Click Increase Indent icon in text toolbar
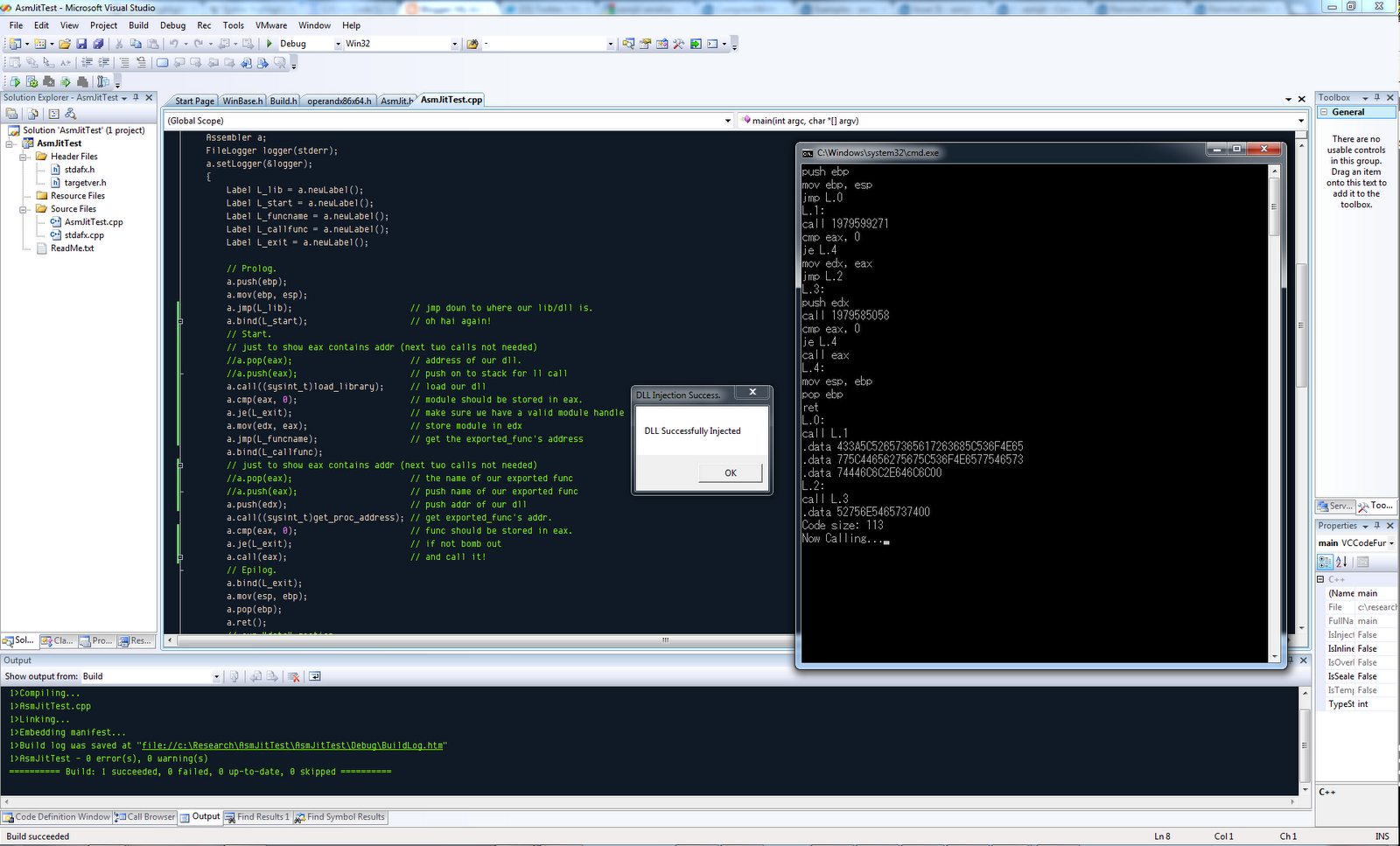Image resolution: width=1400 pixels, height=846 pixels. point(104,63)
